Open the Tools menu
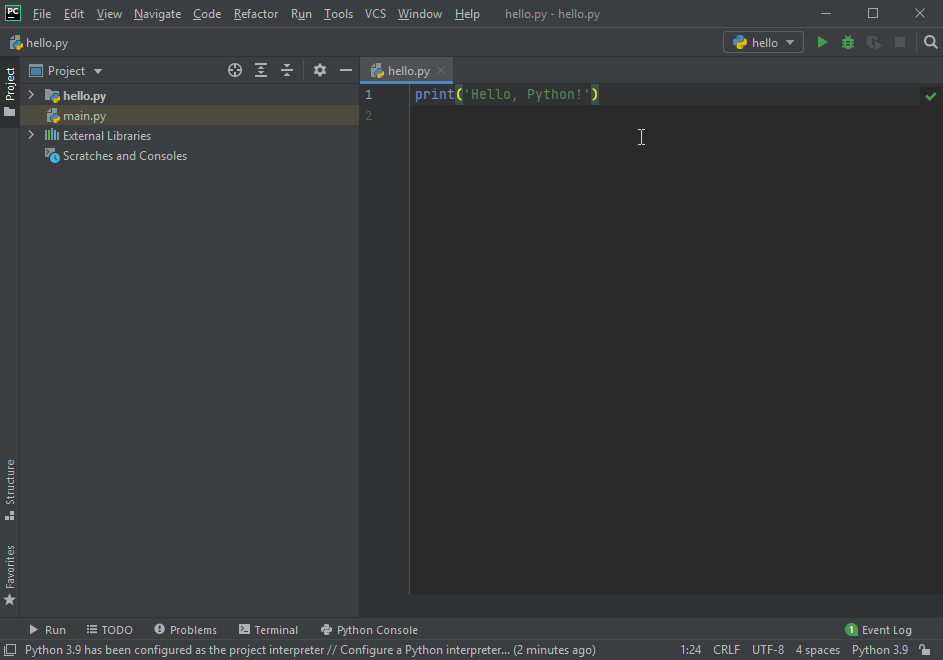Image resolution: width=943 pixels, height=660 pixels. tap(338, 14)
